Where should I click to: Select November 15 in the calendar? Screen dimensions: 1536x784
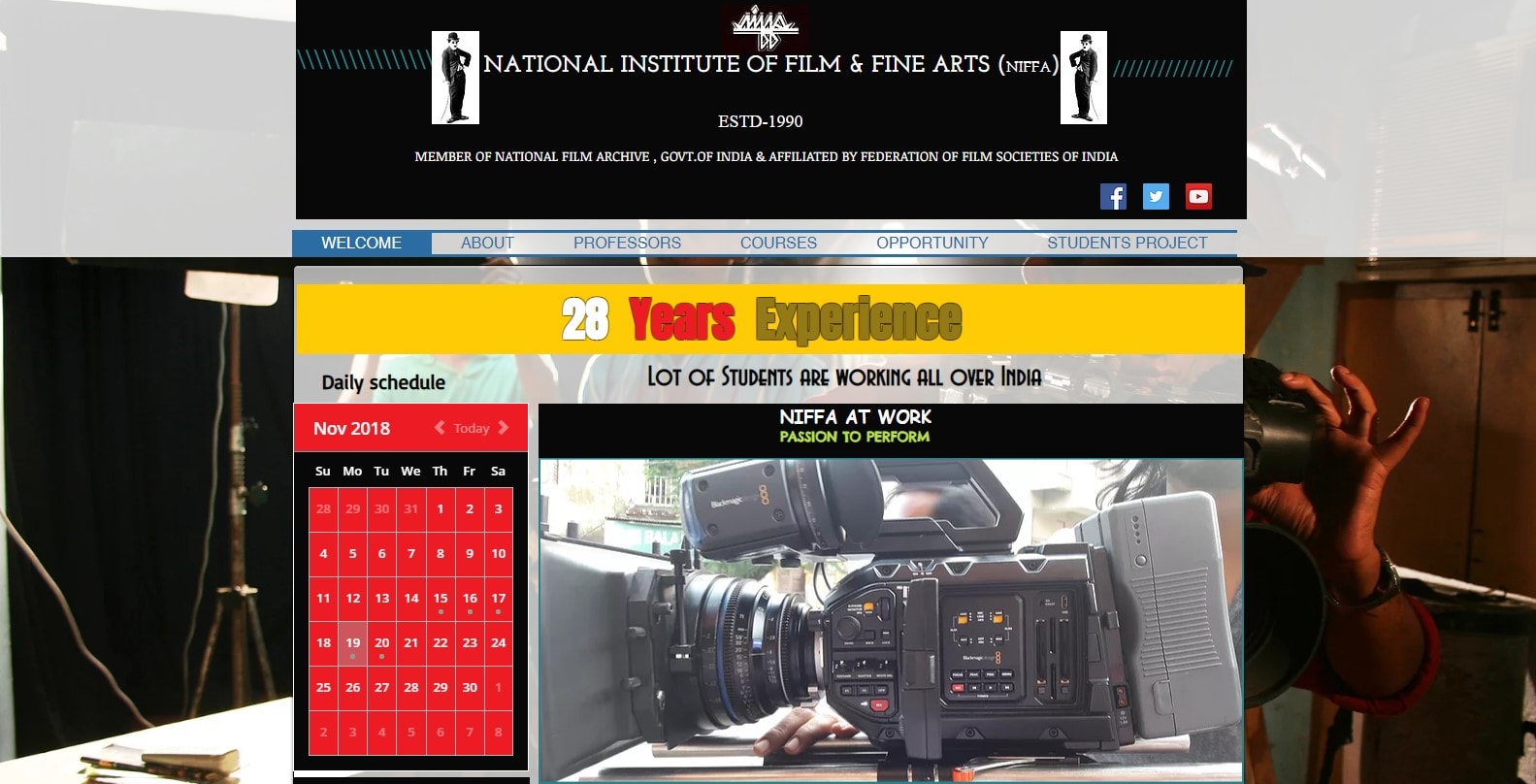pyautogui.click(x=441, y=599)
